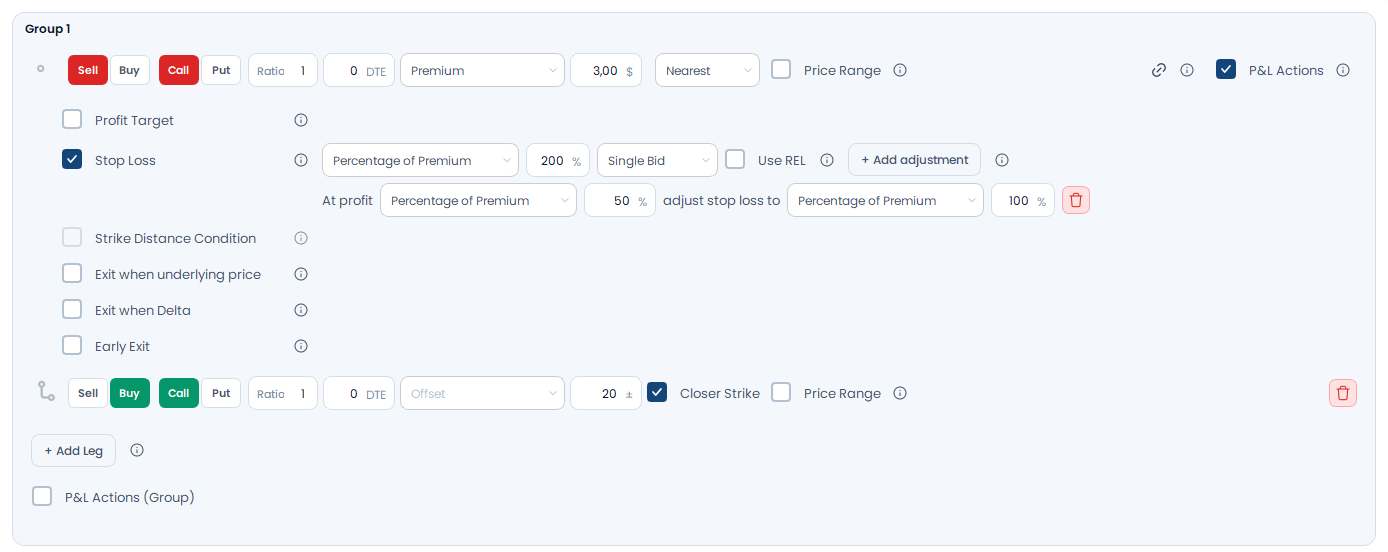Show info for Profit Target
The image size is (1388, 552).
(301, 120)
